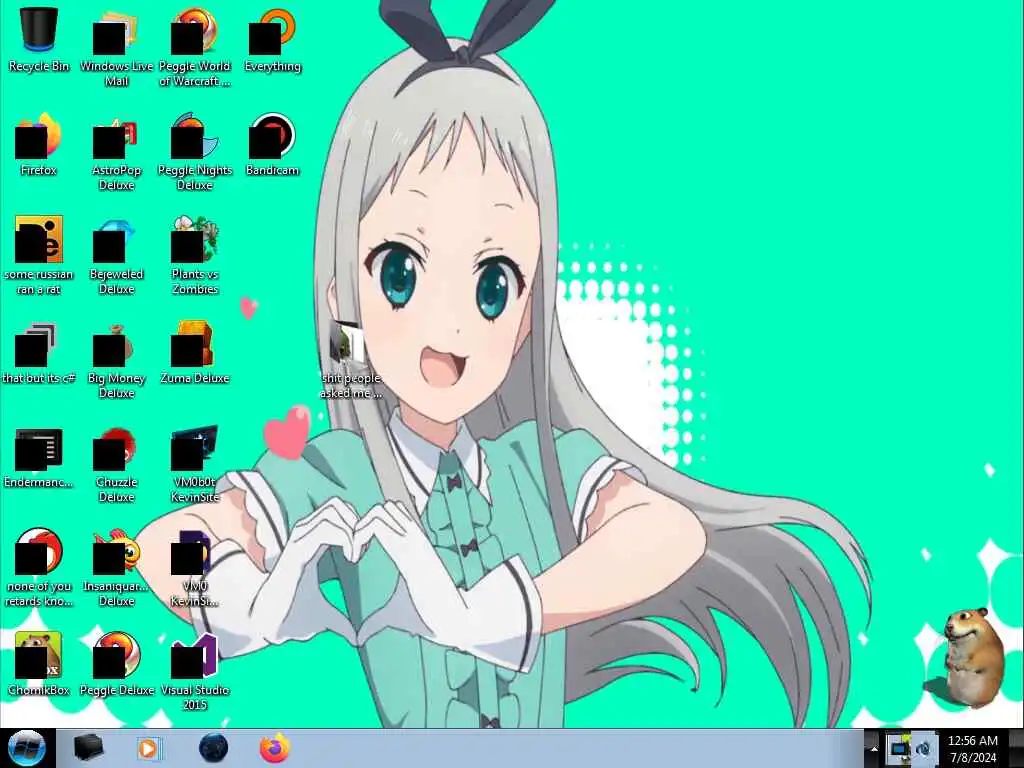Open the Windows Start menu orb

(27, 748)
